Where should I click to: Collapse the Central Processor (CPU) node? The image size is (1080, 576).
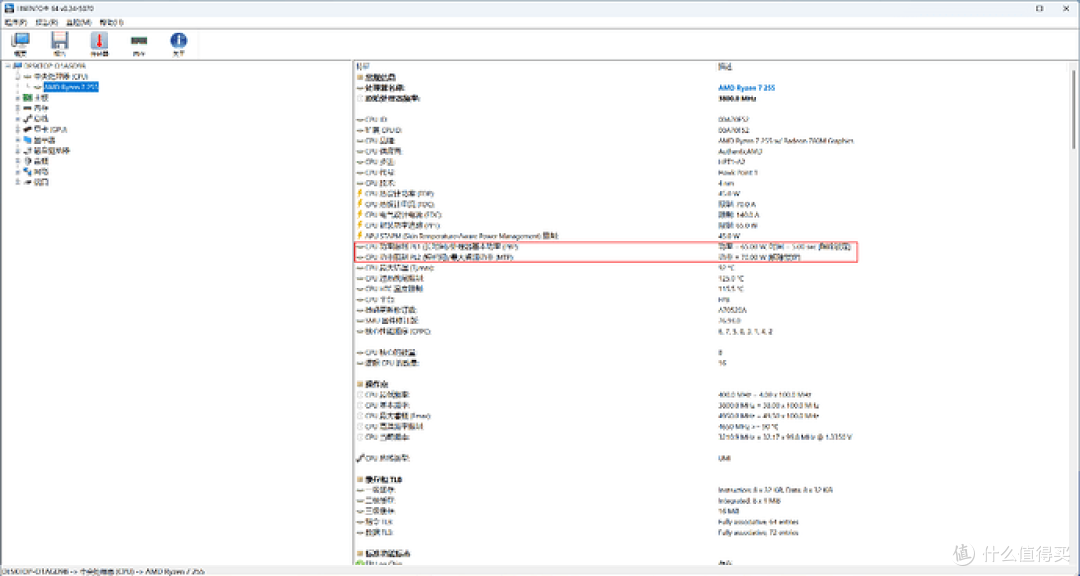[x=18, y=76]
